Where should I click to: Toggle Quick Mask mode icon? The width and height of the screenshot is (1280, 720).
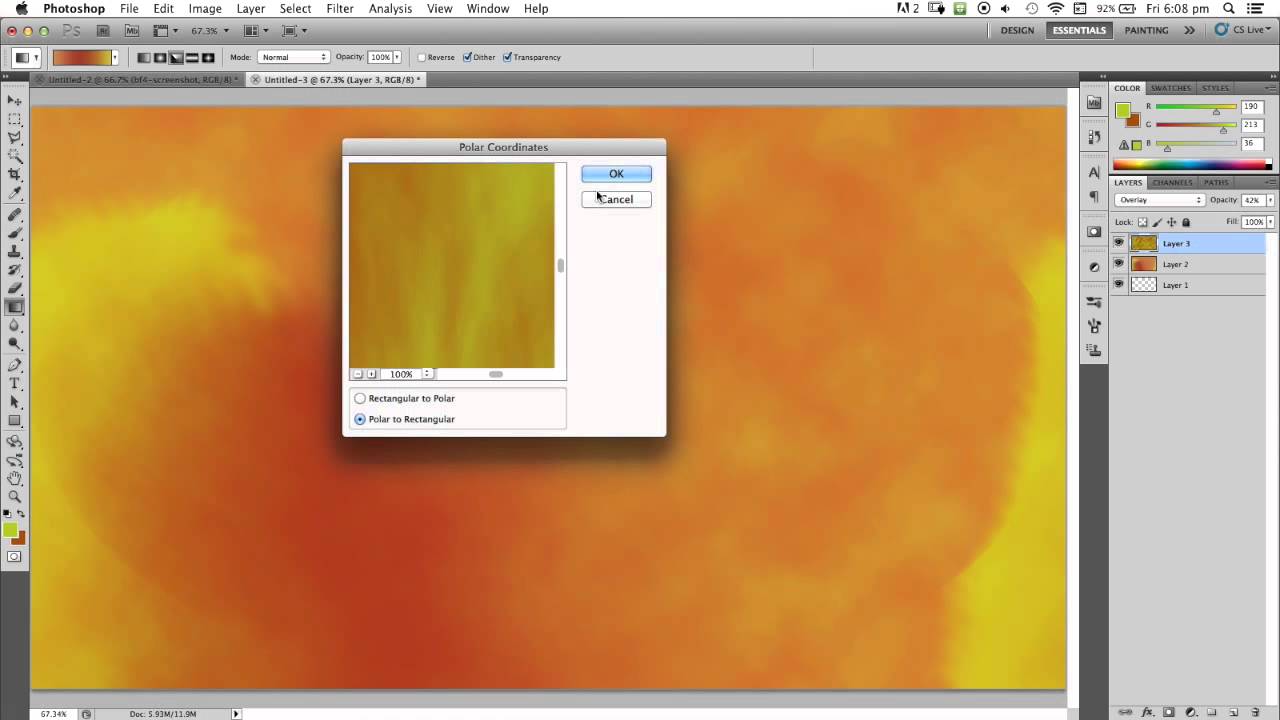point(14,557)
